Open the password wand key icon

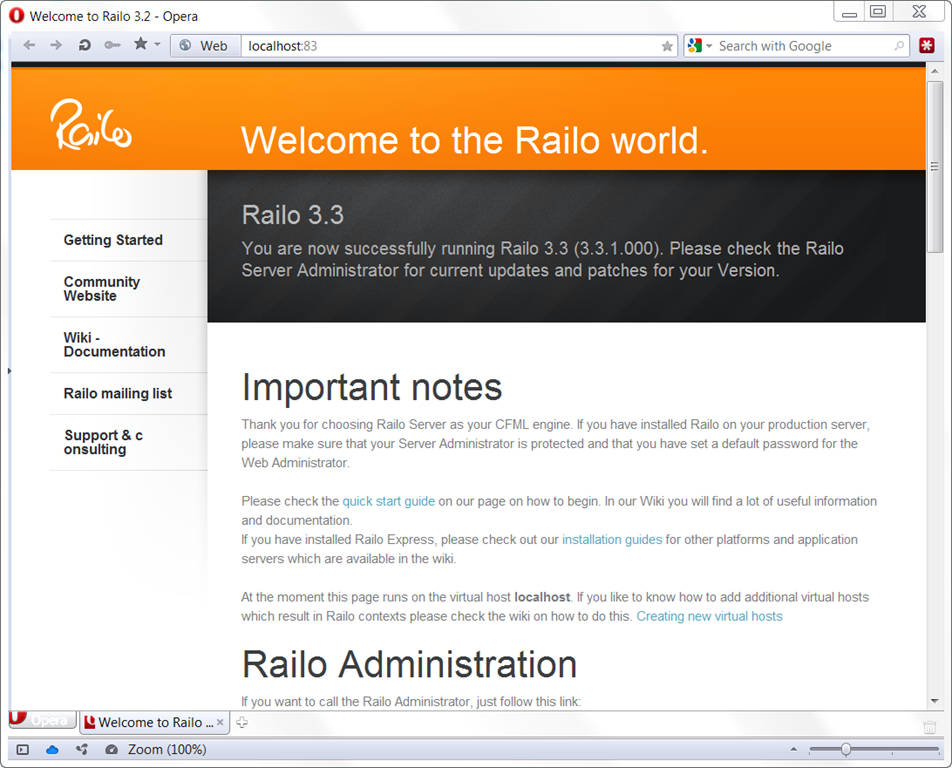pos(112,45)
